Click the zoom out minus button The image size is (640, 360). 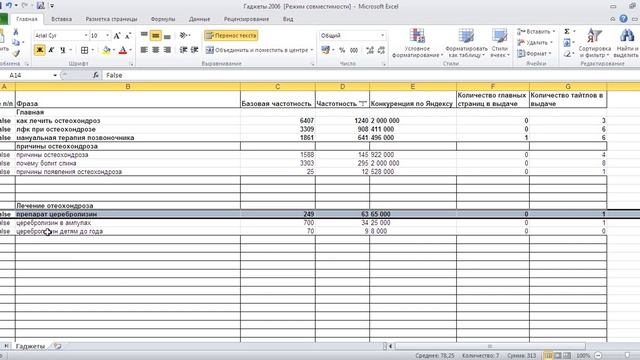pyautogui.click(x=598, y=356)
